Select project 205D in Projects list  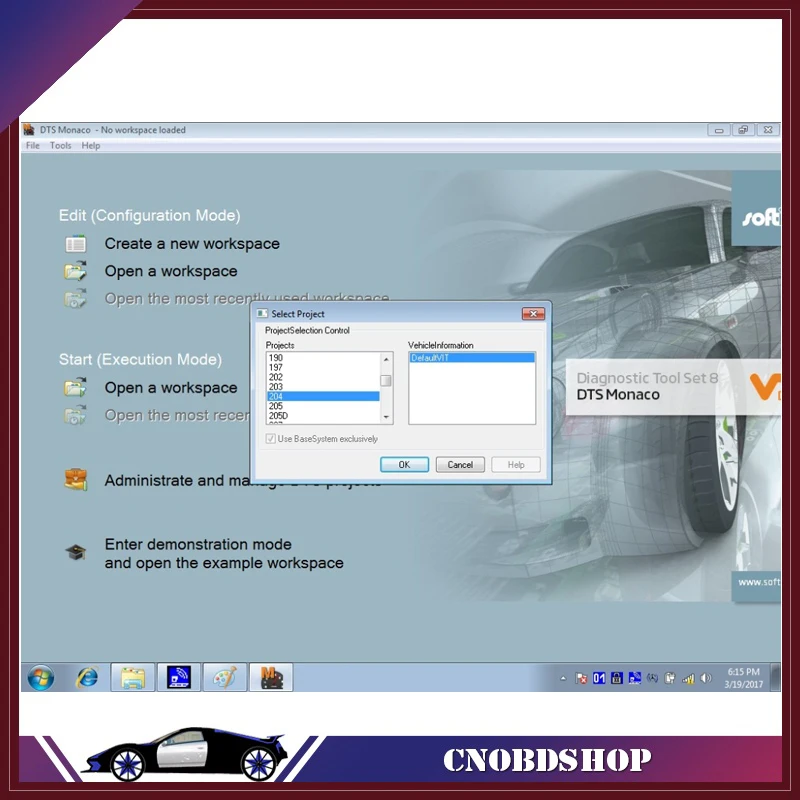coord(323,416)
